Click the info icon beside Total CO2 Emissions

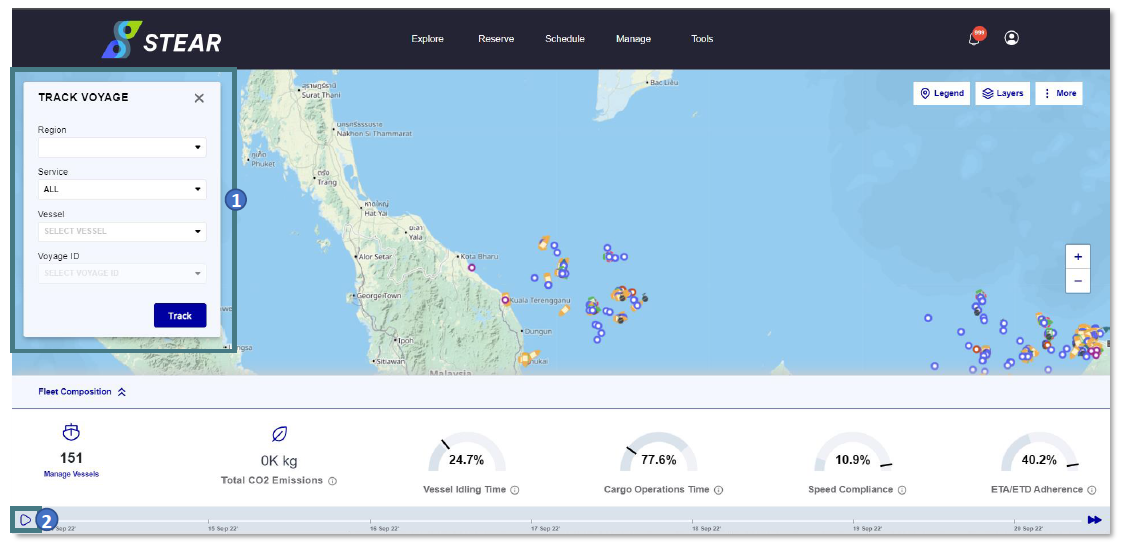[x=332, y=481]
